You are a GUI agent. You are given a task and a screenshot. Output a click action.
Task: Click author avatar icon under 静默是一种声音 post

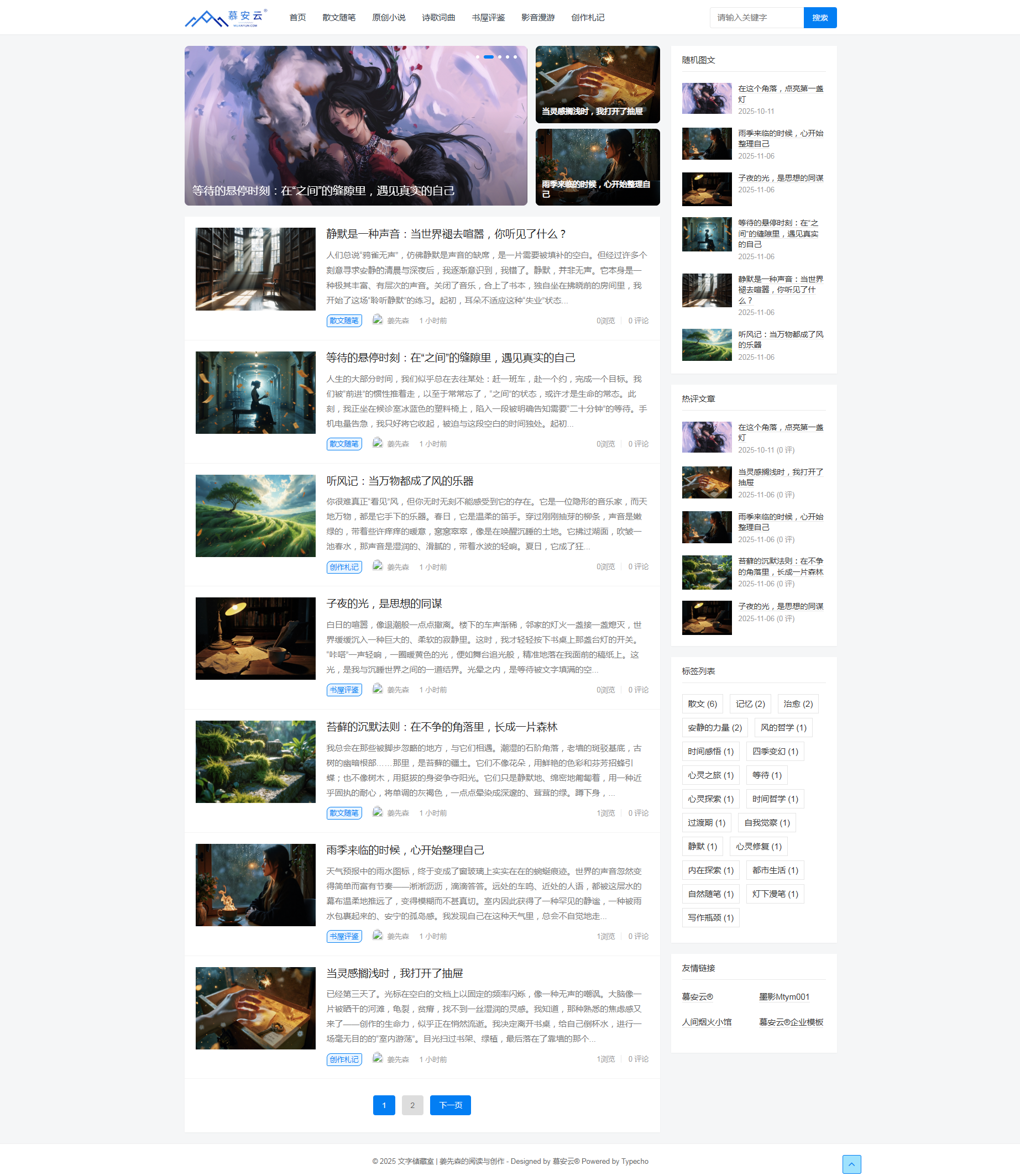click(377, 320)
